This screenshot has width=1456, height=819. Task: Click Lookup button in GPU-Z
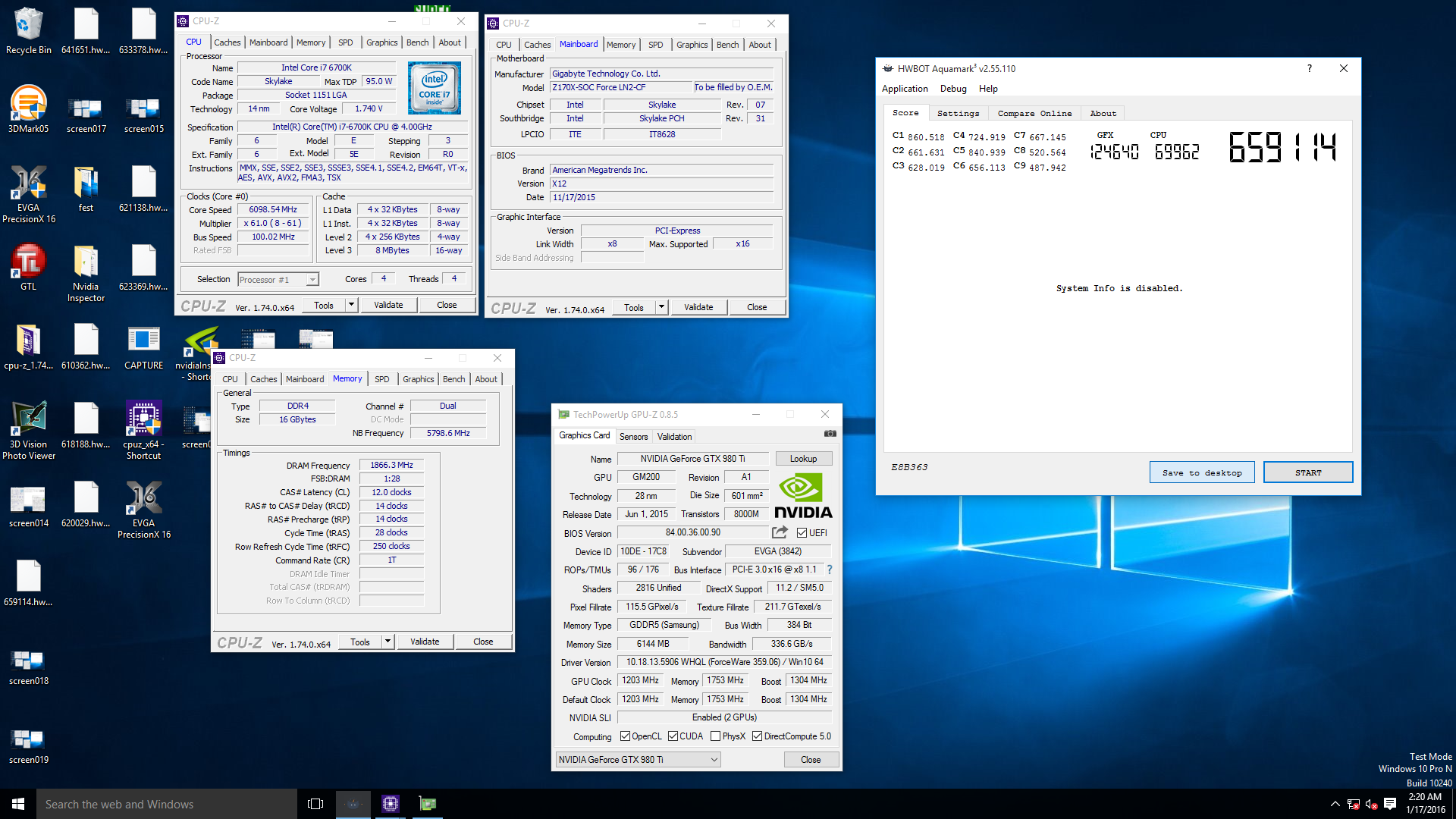pyautogui.click(x=803, y=459)
